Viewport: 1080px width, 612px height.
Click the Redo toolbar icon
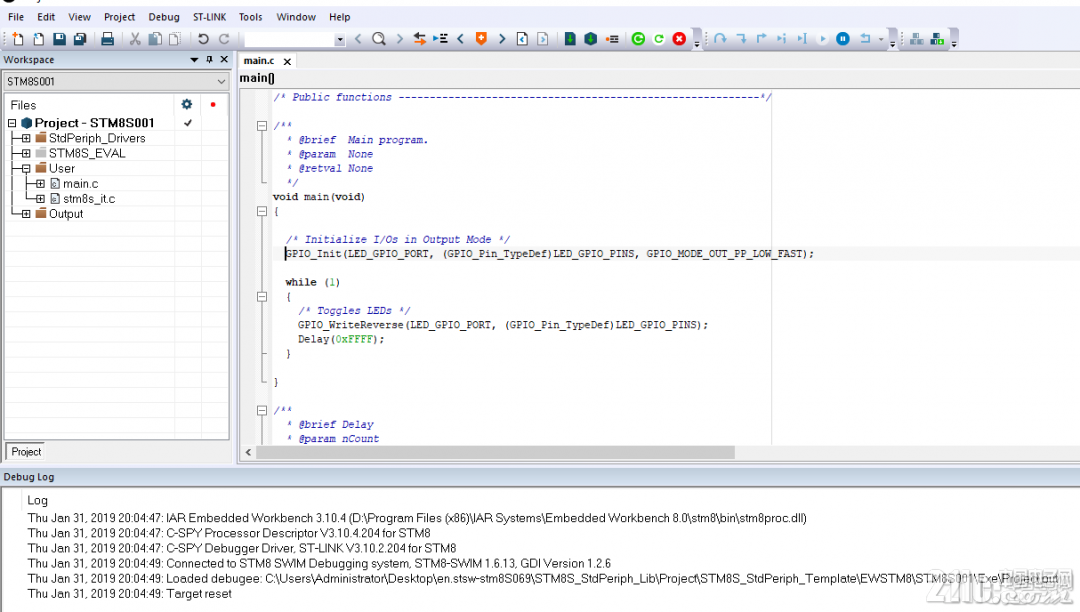coord(224,39)
